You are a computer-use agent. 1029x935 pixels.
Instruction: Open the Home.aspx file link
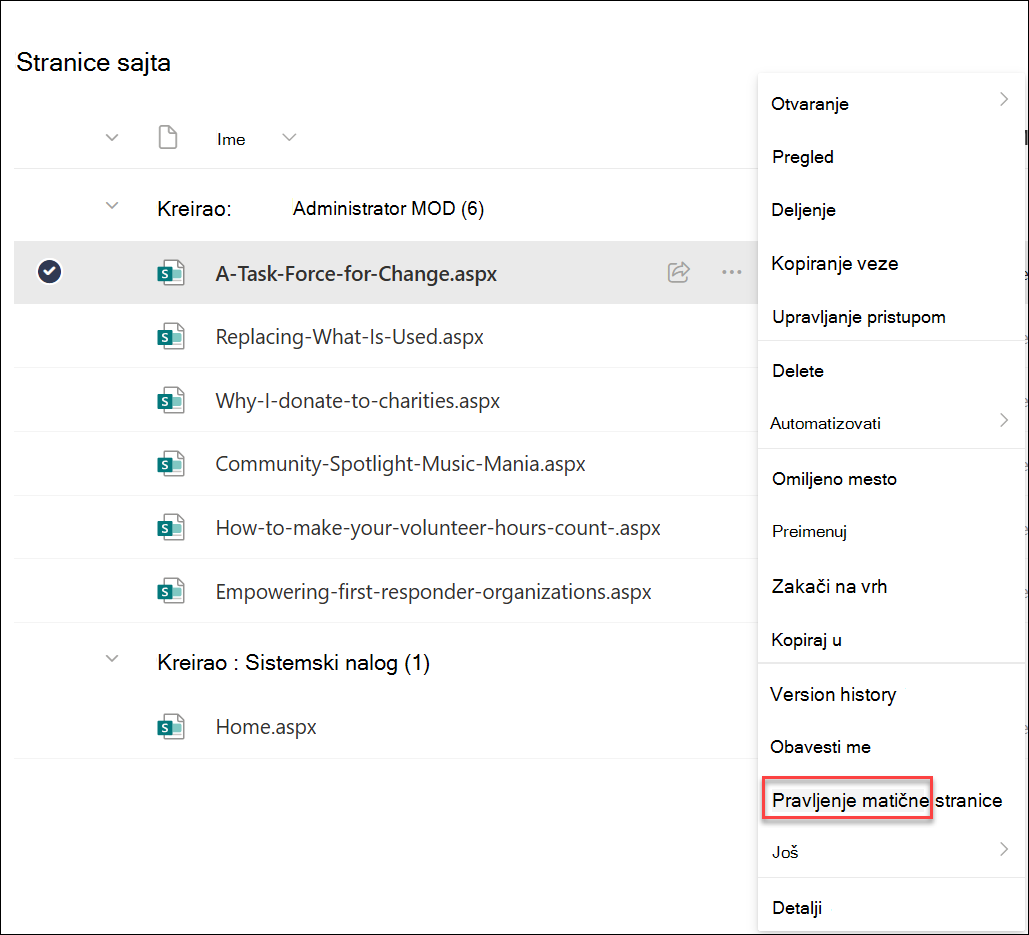[x=266, y=727]
